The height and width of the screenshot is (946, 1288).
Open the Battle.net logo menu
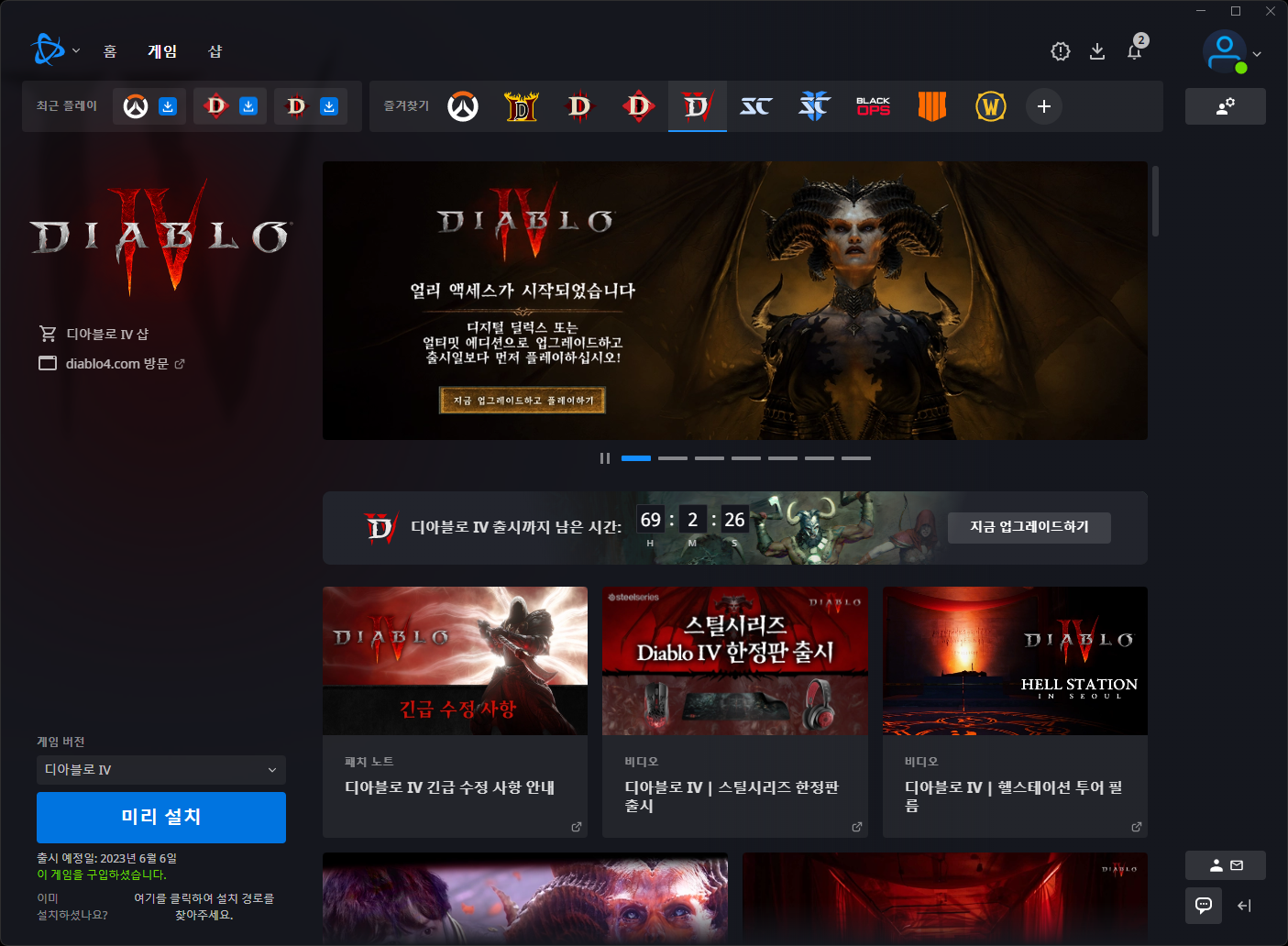(x=48, y=50)
